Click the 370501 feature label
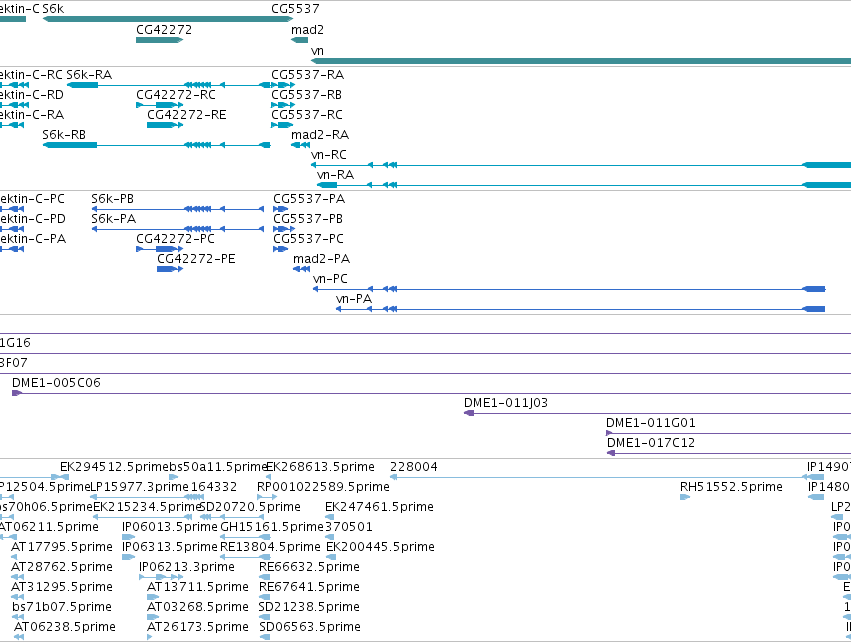Screen dimensions: 851x642 (x=349, y=527)
